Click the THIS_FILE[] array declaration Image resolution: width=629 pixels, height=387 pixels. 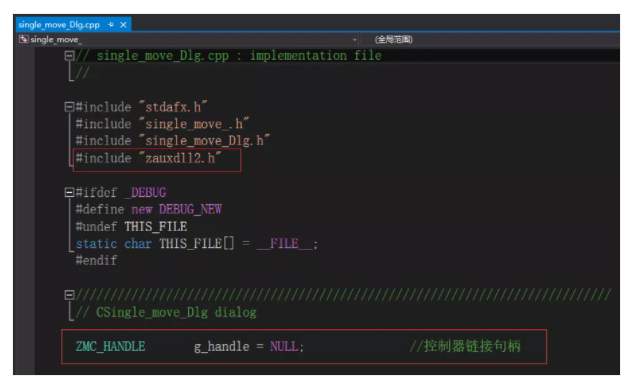pyautogui.click(x=197, y=243)
